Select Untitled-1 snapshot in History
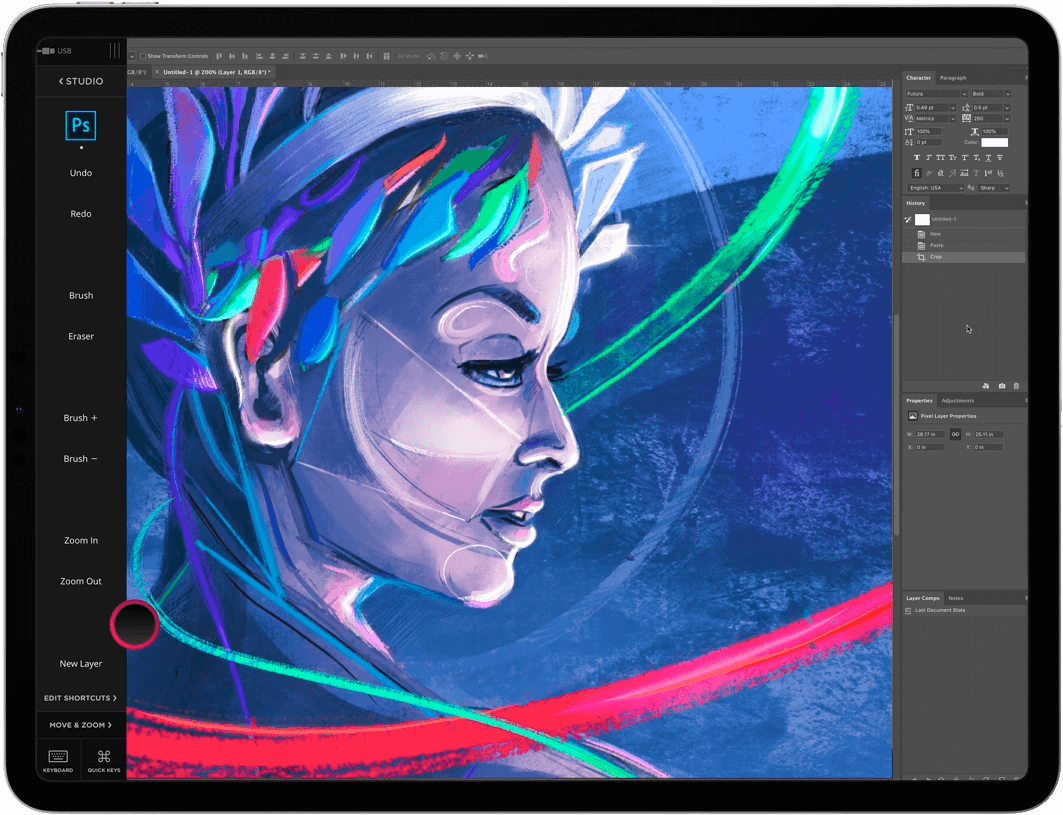This screenshot has height=815, width=1063. (963, 219)
